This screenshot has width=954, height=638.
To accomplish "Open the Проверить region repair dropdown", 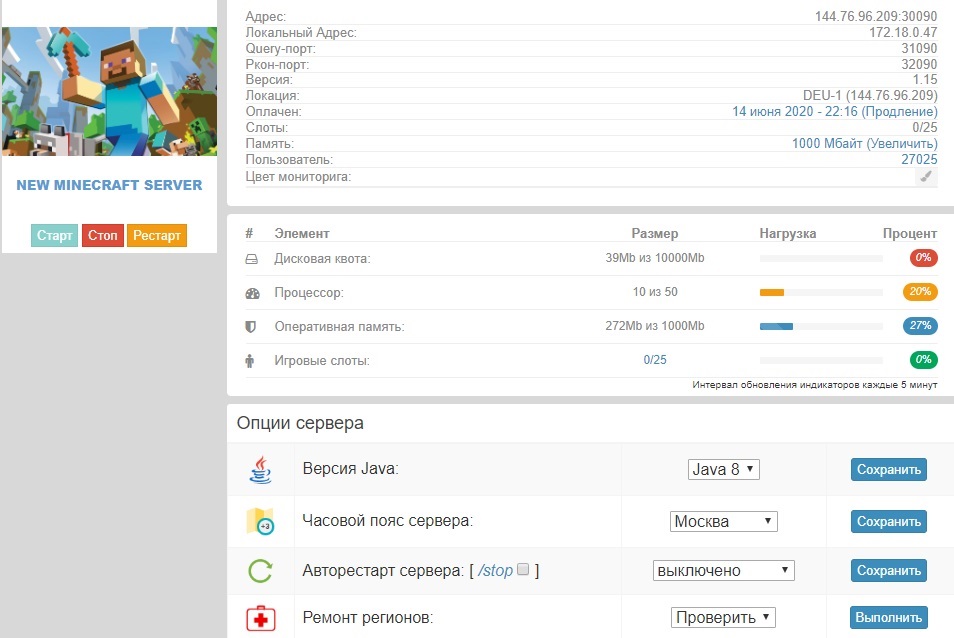I will coord(723,617).
